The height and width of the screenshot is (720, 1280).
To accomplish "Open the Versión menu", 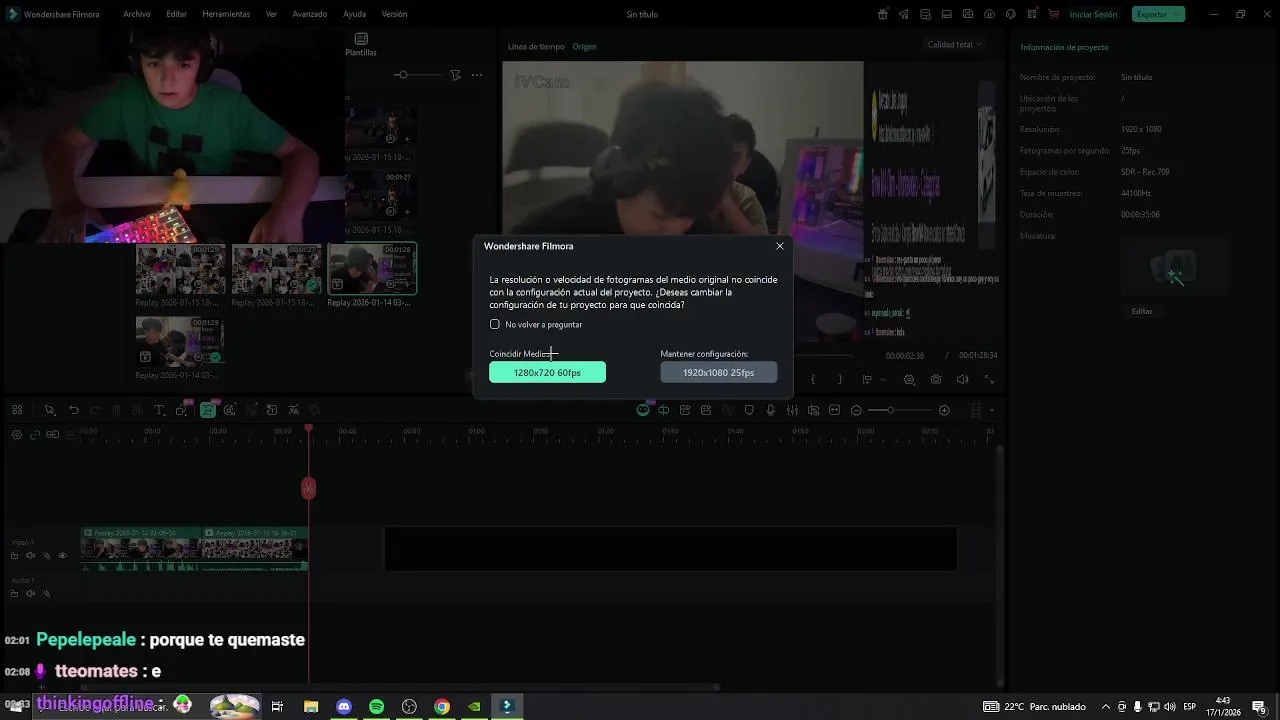I will pyautogui.click(x=394, y=14).
